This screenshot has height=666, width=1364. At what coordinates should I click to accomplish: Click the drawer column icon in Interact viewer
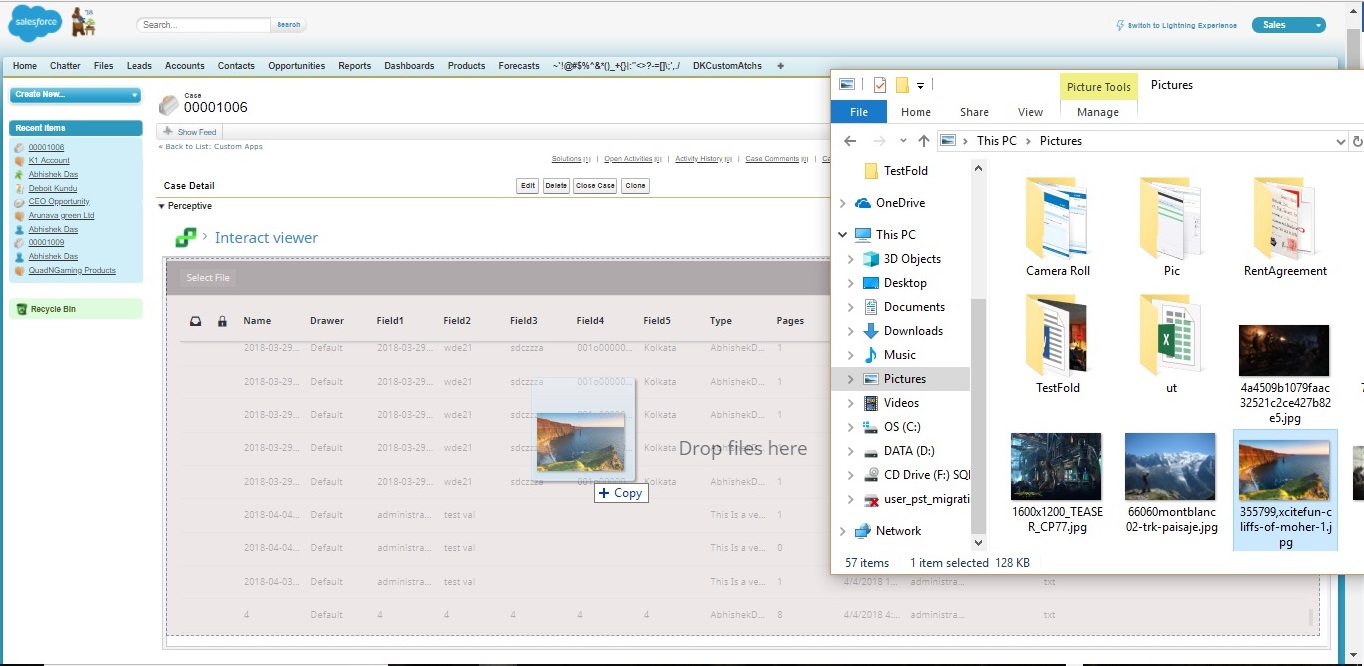(x=196, y=320)
